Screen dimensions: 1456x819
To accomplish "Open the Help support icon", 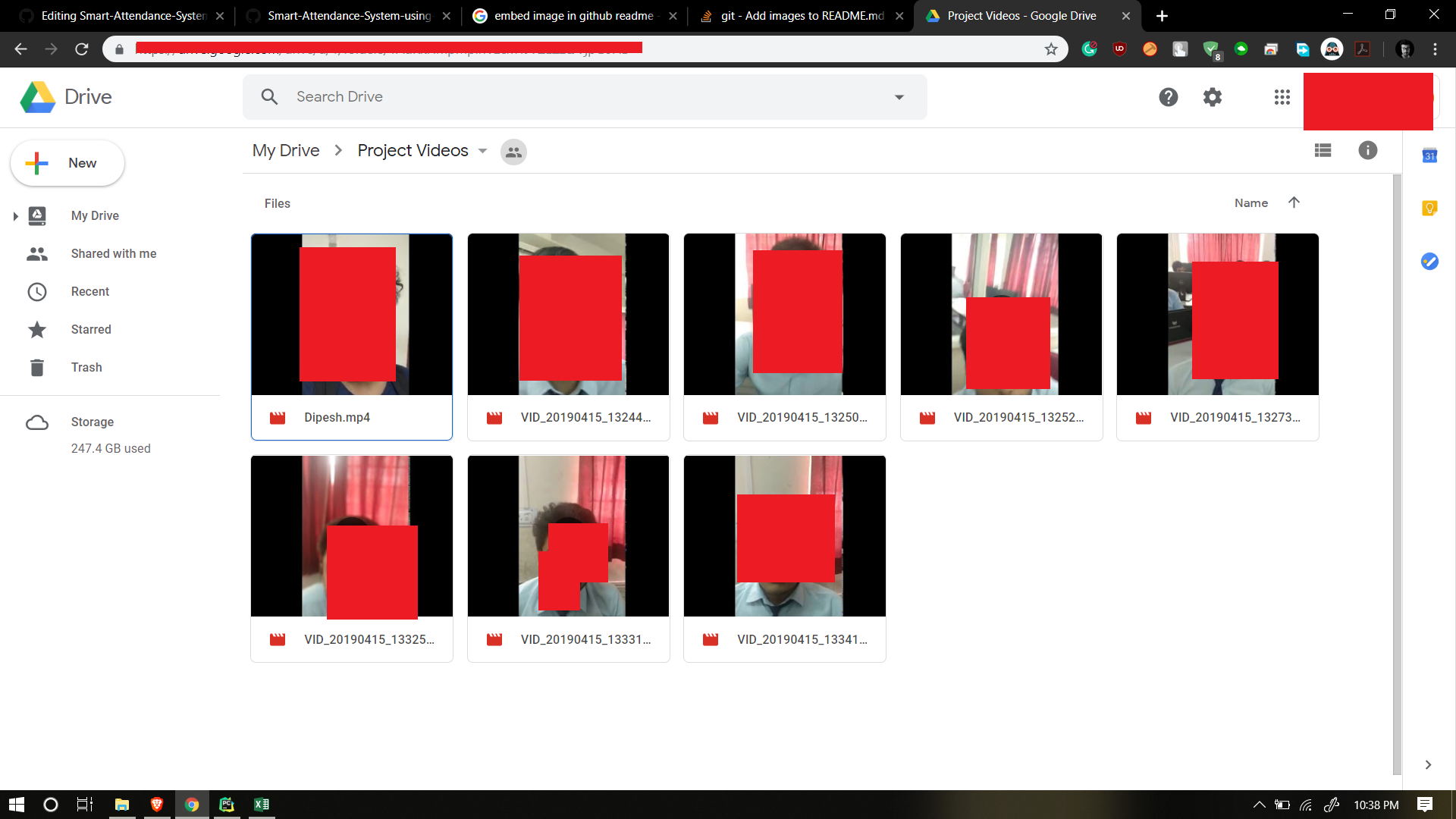I will coord(1168,97).
